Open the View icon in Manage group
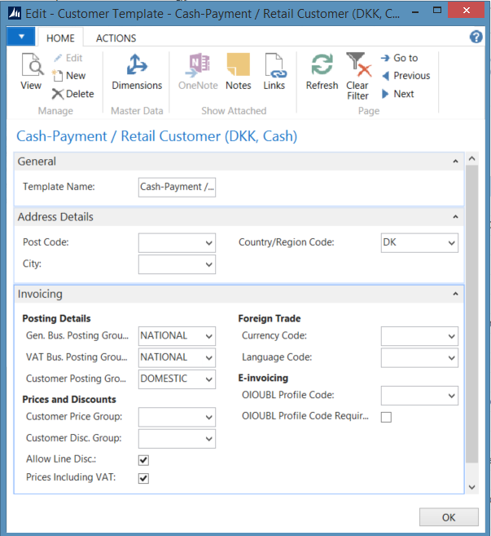491x536 pixels. click(x=32, y=64)
